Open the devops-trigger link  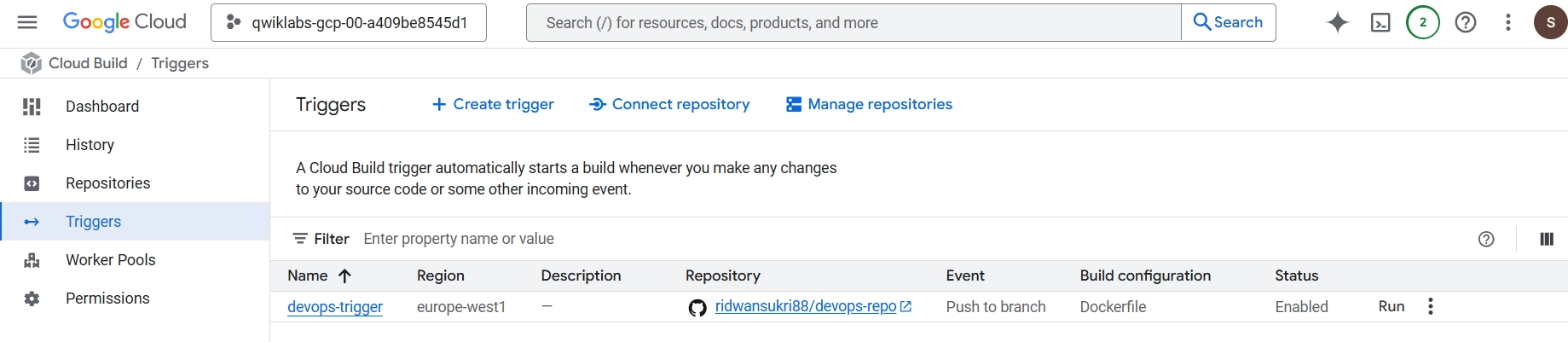tap(335, 307)
